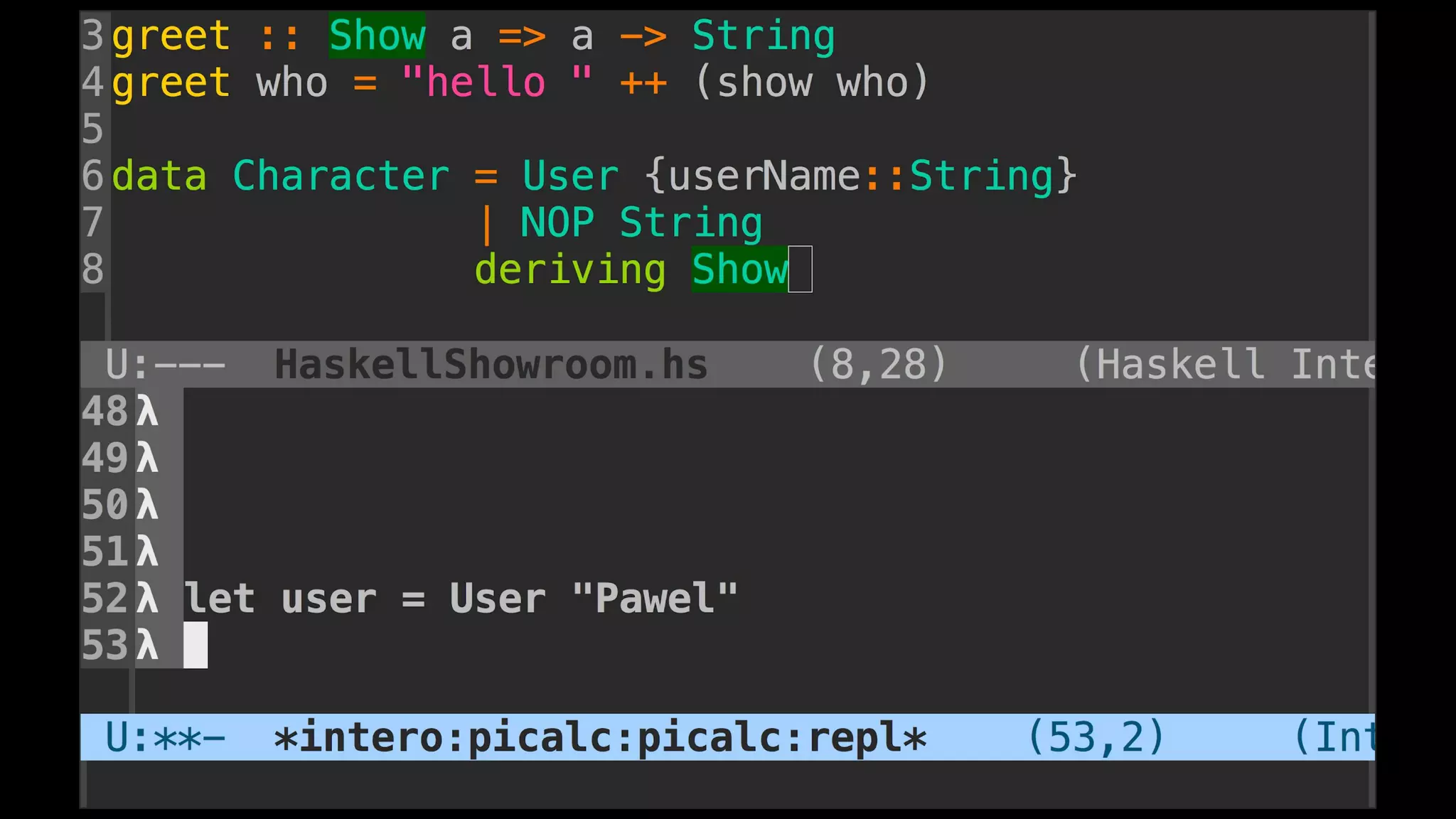Click the U:**- modified status in the REPL mode line

point(165,737)
